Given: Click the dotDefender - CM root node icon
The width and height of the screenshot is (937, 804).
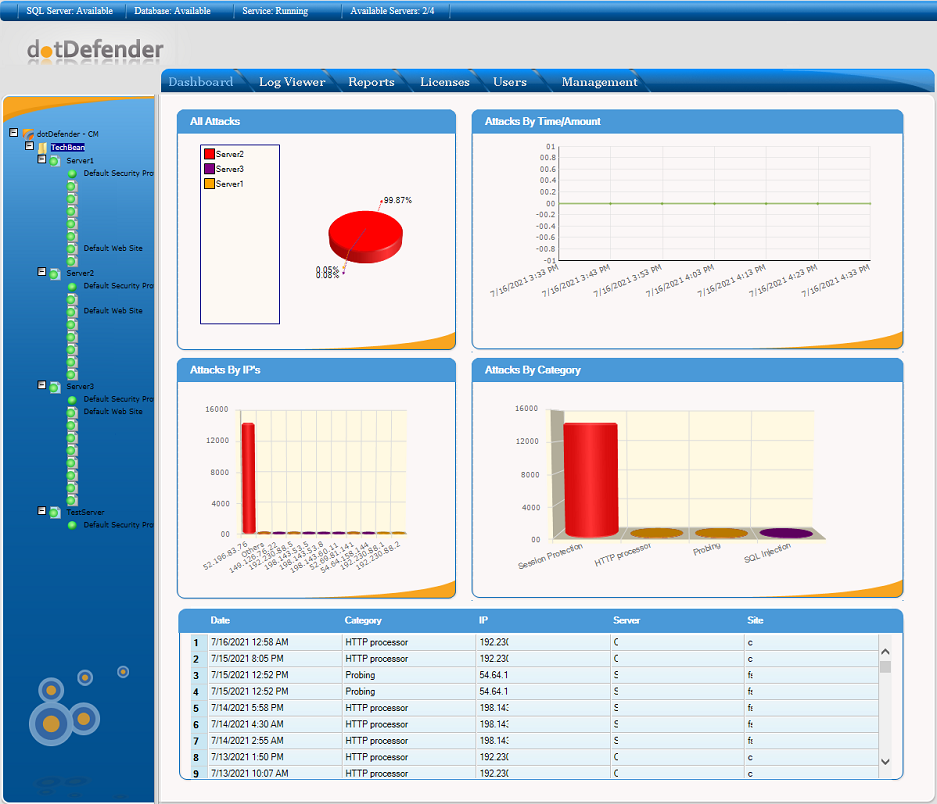Looking at the screenshot, I should [x=28, y=134].
